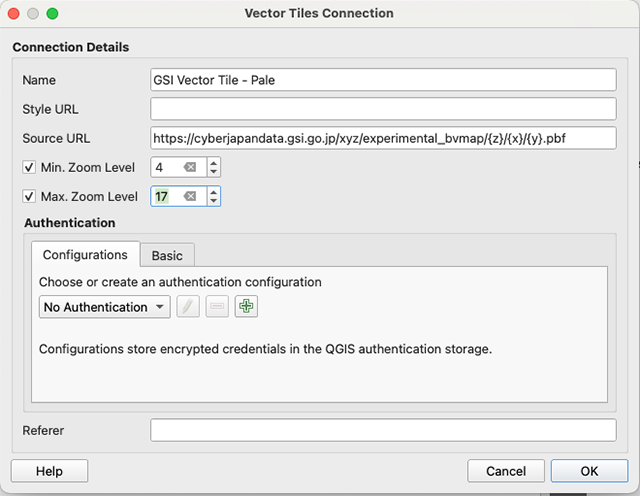Uncheck the Max. Zoom Level checkbox
This screenshot has height=496, width=640.
[29, 196]
